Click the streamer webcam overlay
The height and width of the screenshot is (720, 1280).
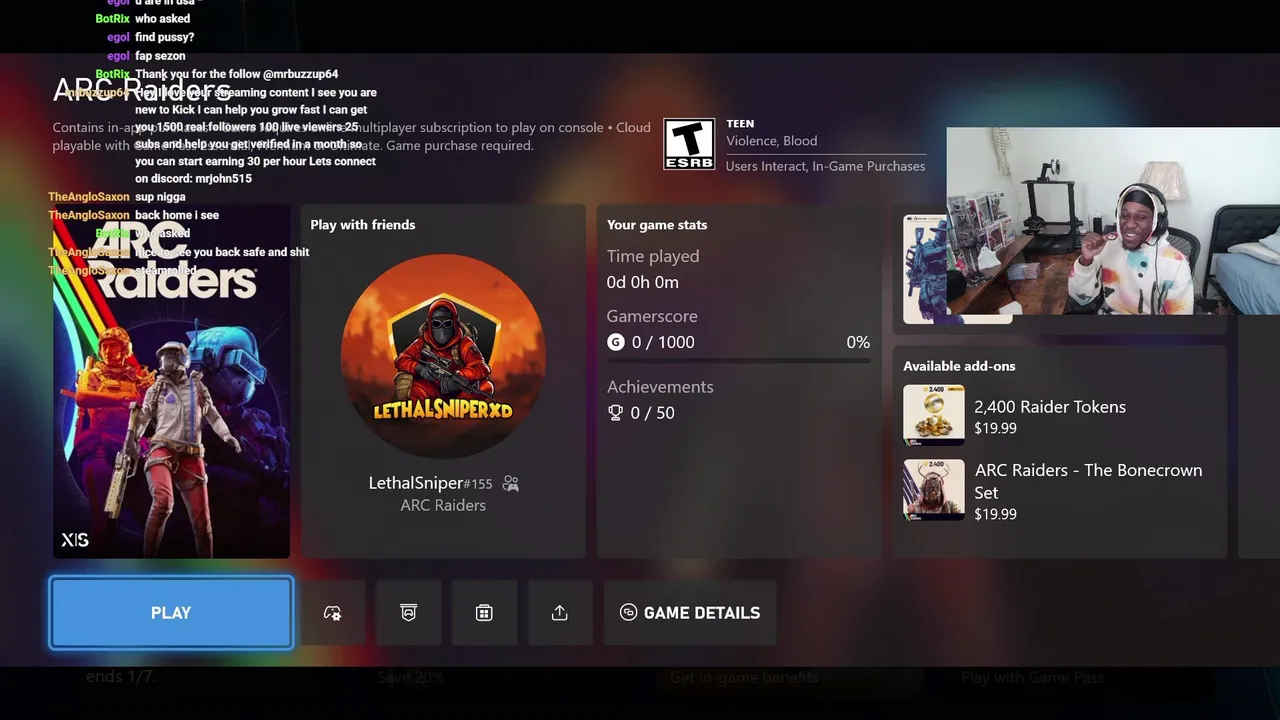click(1113, 221)
